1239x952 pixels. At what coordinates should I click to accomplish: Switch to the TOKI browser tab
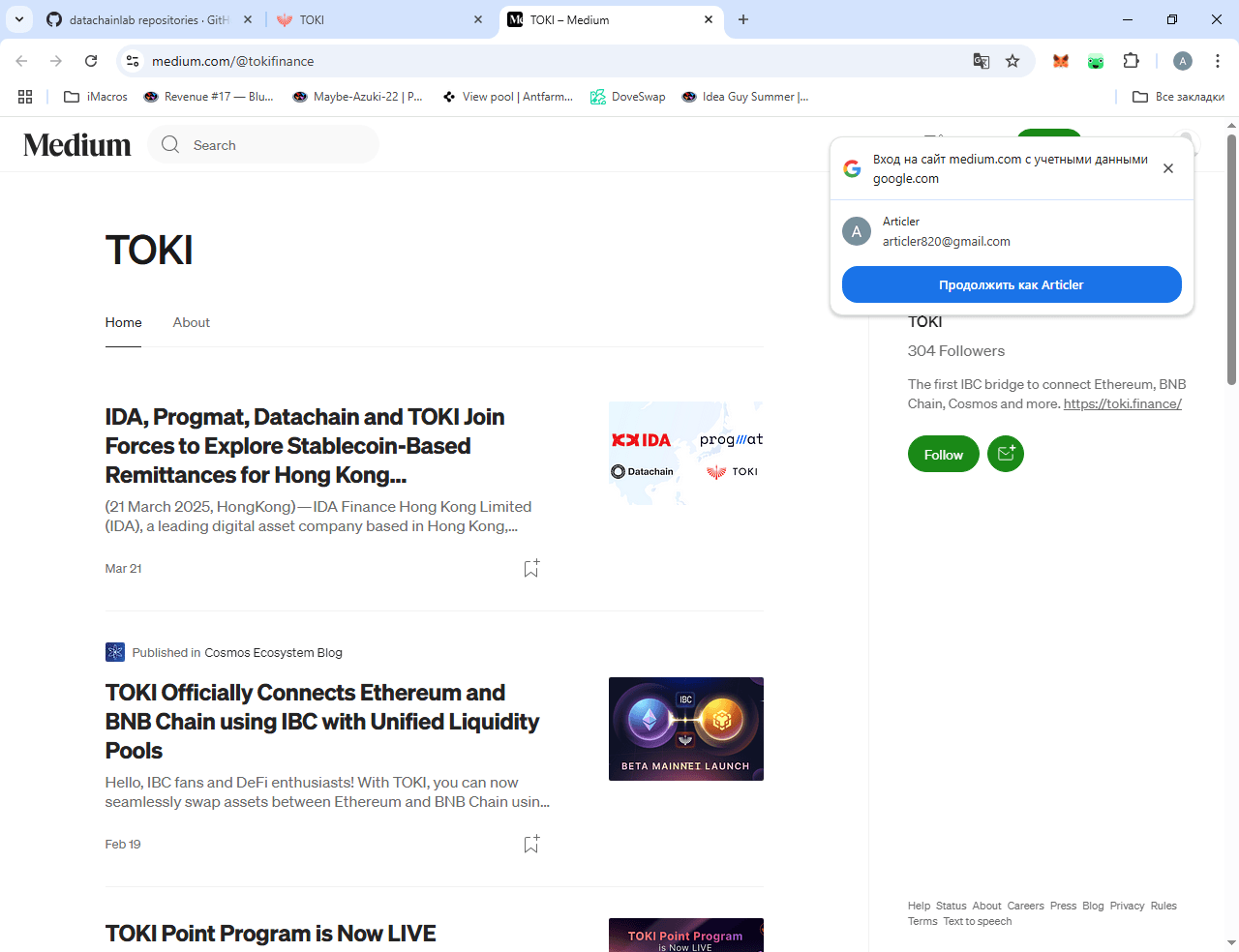pyautogui.click(x=378, y=19)
